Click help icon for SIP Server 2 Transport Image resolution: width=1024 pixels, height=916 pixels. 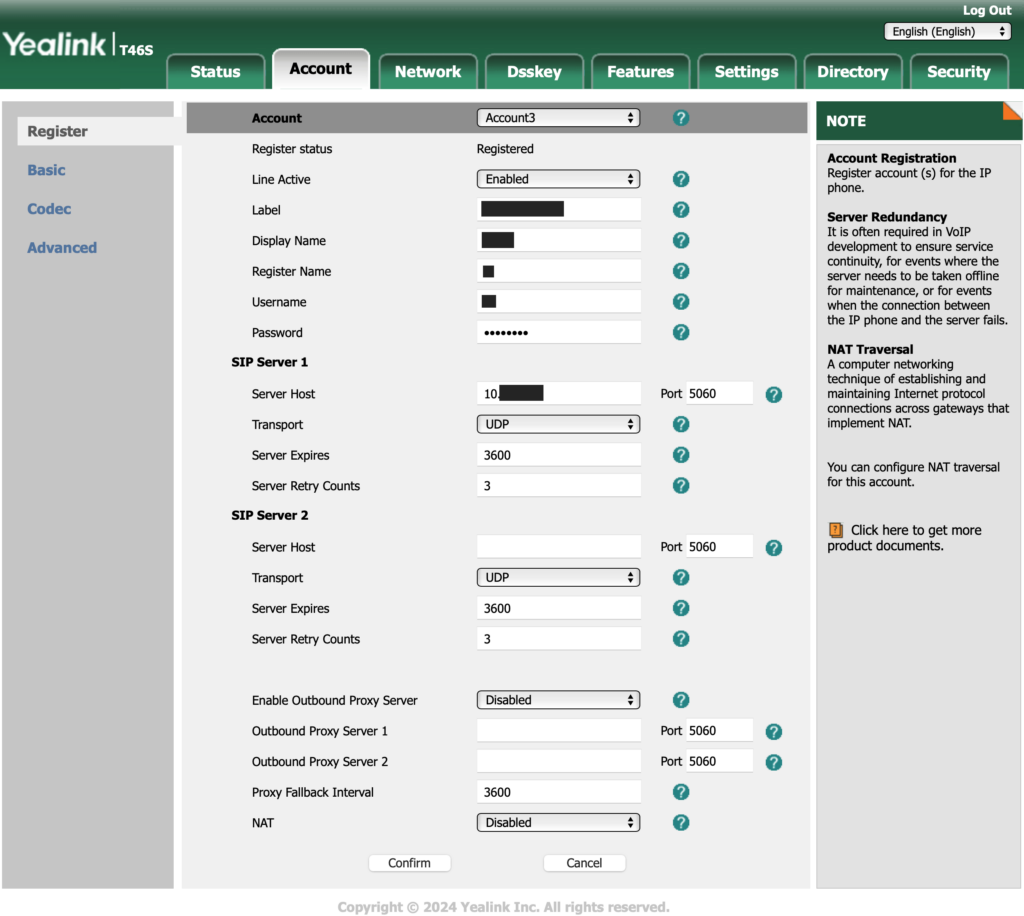(x=680, y=578)
